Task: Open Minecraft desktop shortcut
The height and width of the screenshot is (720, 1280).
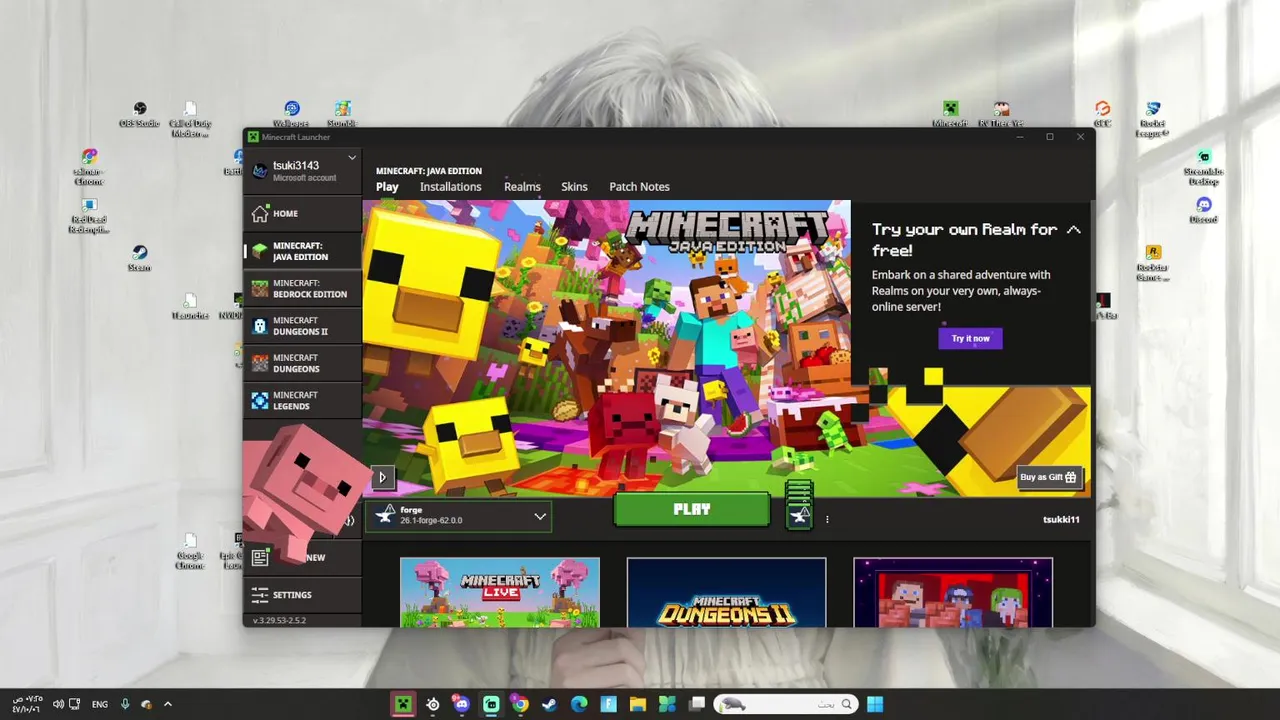Action: click(950, 114)
